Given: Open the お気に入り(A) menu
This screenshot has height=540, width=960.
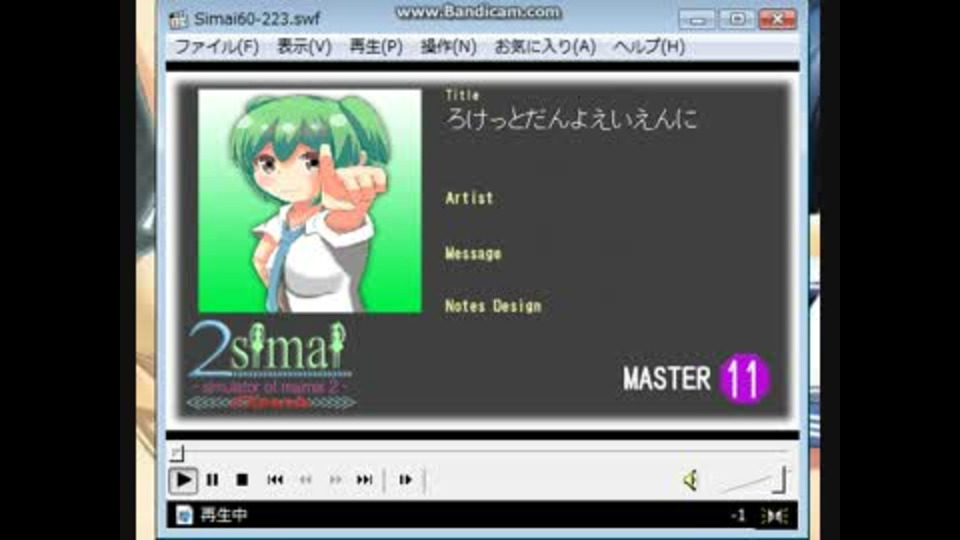Looking at the screenshot, I should pyautogui.click(x=545, y=47).
